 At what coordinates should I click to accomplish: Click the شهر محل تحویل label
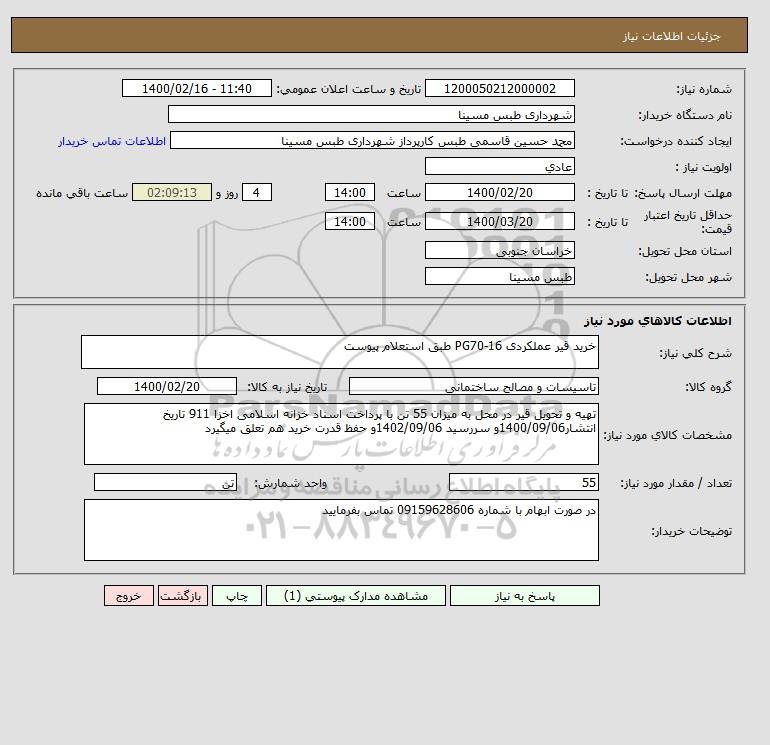pyautogui.click(x=688, y=277)
